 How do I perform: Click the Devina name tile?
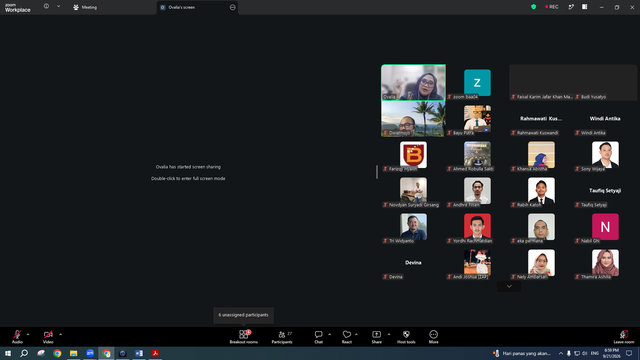[x=413, y=262]
